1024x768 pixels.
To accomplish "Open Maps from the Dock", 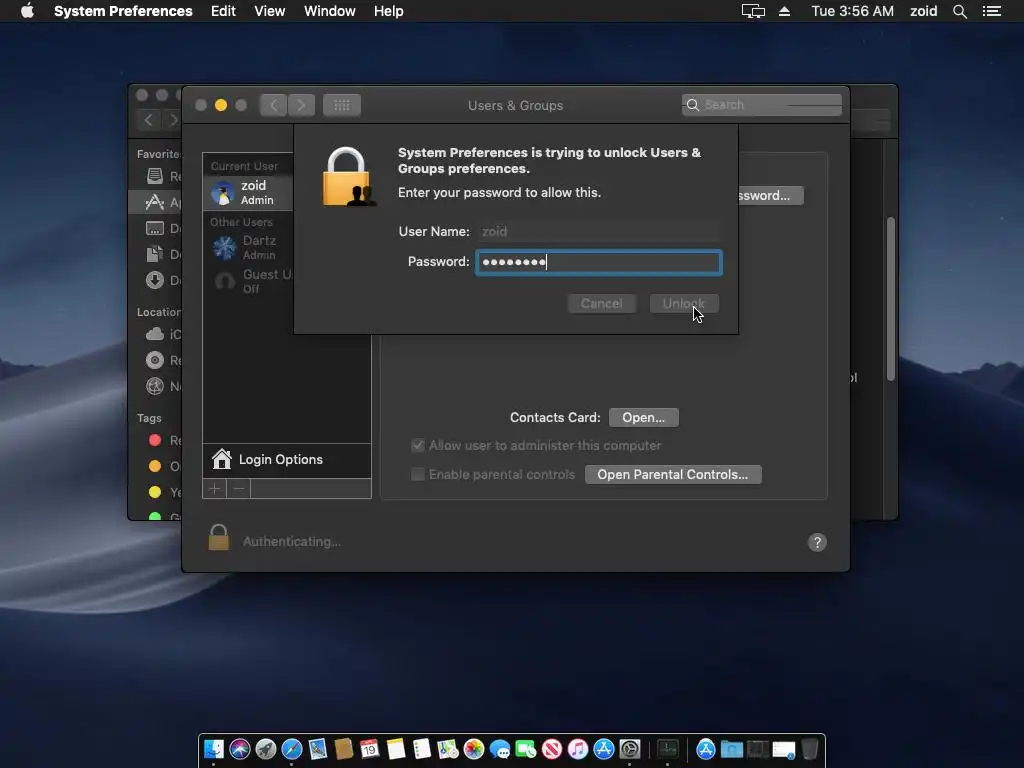I will coord(448,749).
